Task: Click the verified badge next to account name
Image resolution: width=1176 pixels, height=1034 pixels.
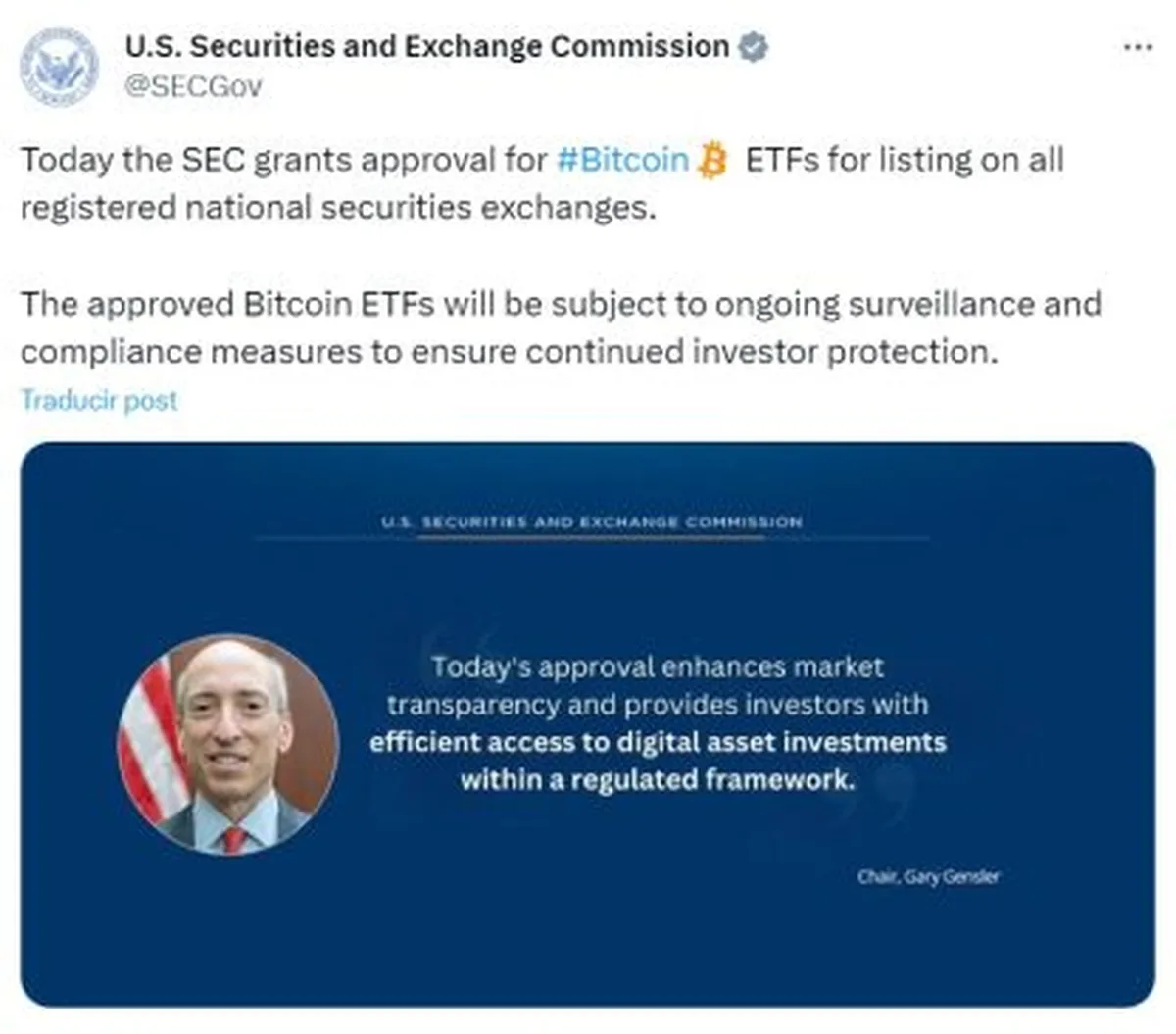Action: click(x=753, y=47)
